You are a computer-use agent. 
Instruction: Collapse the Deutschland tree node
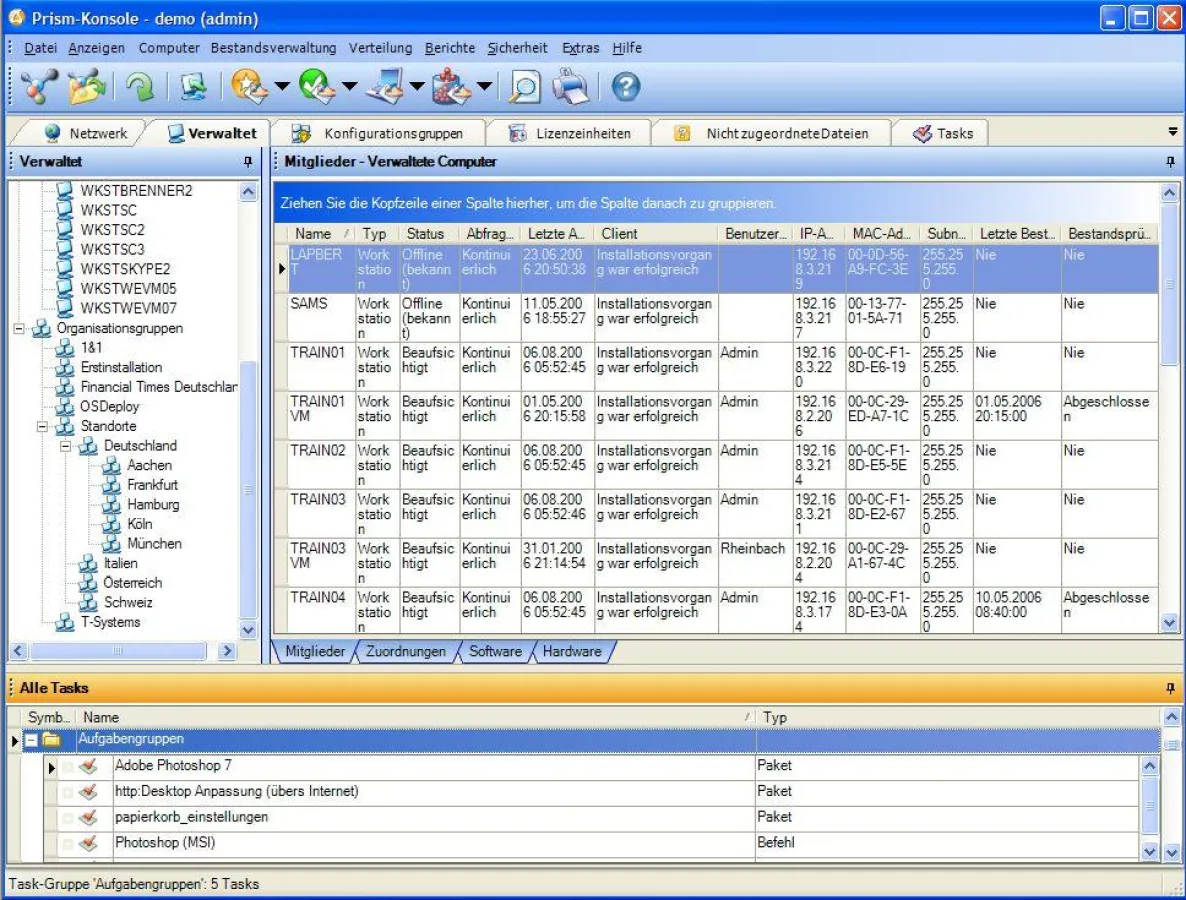point(66,446)
